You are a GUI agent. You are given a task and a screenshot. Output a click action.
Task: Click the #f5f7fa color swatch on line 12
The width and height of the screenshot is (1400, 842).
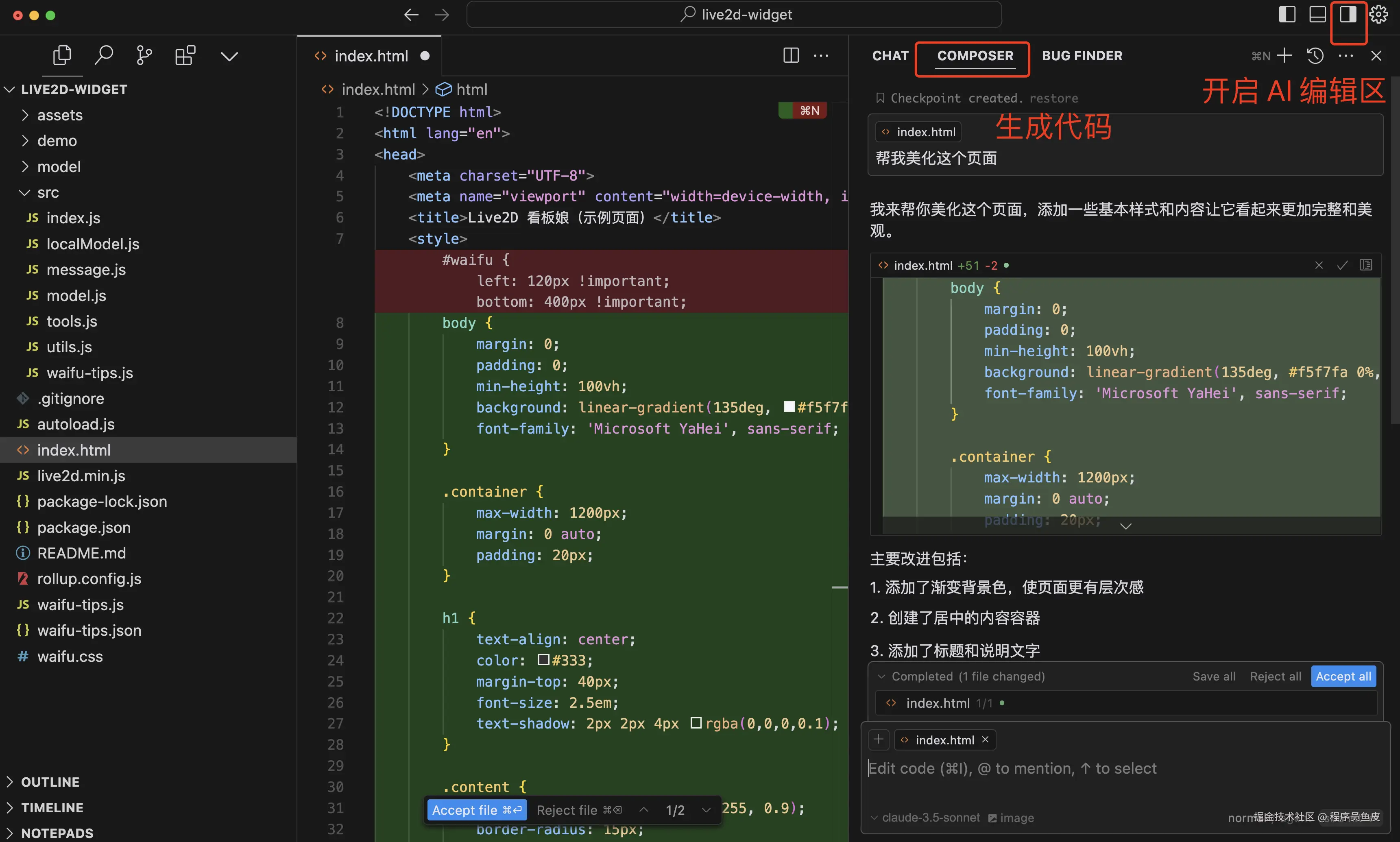[x=789, y=407]
